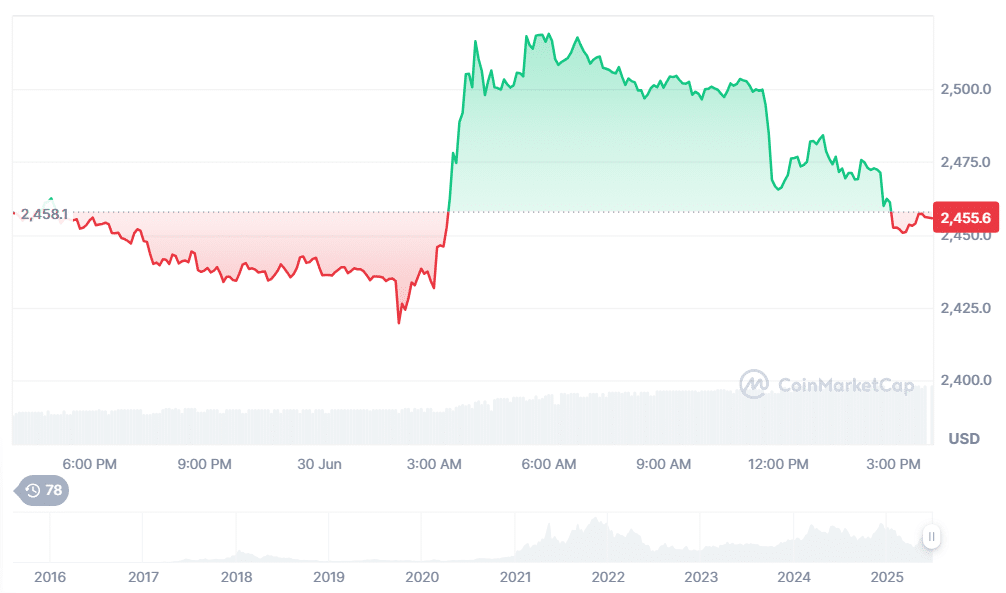Select 2021 on the year navigator
Viewport: 1006px width, 593px height.
[x=515, y=577]
